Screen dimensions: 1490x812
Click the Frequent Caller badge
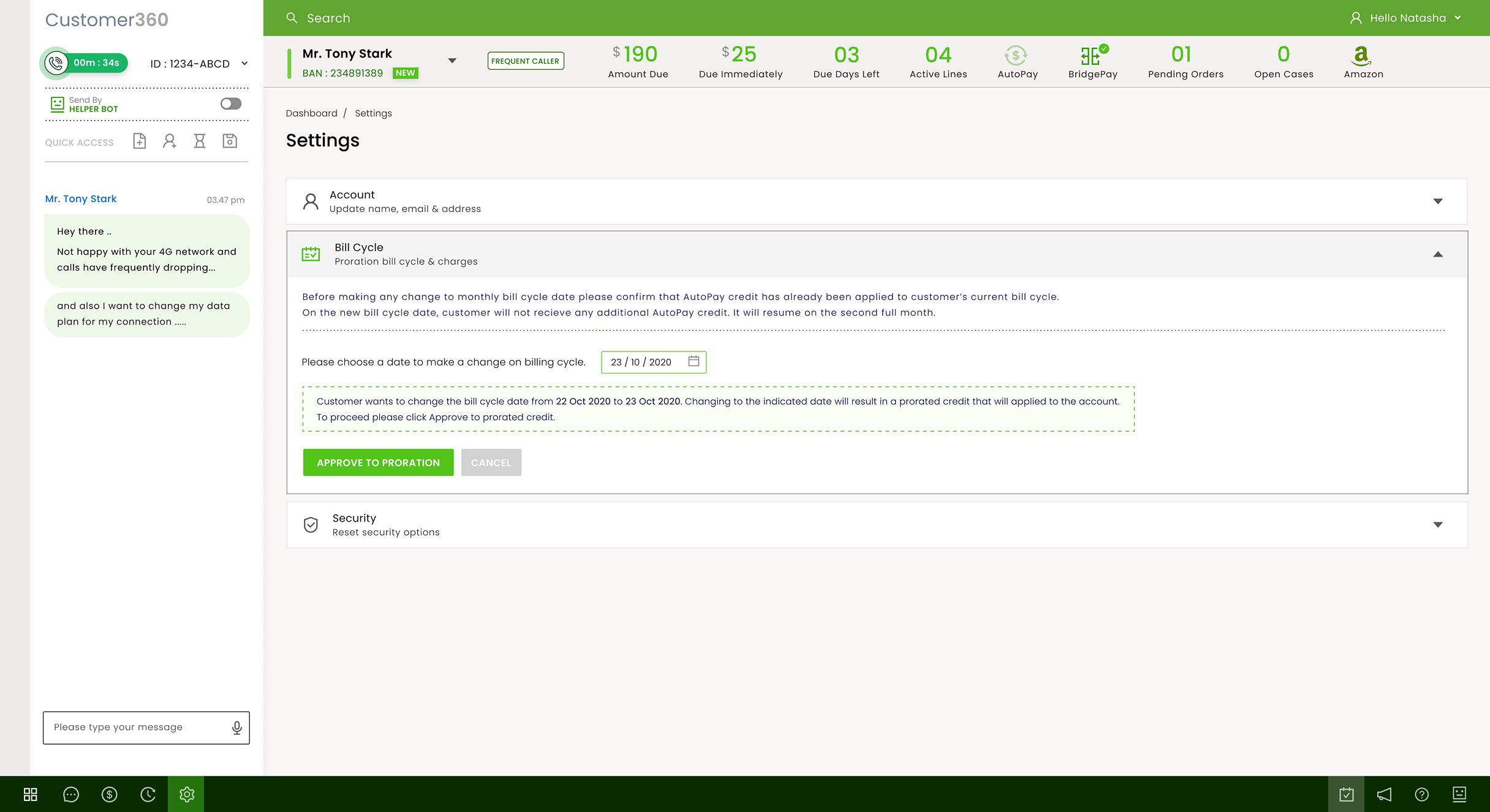point(526,61)
